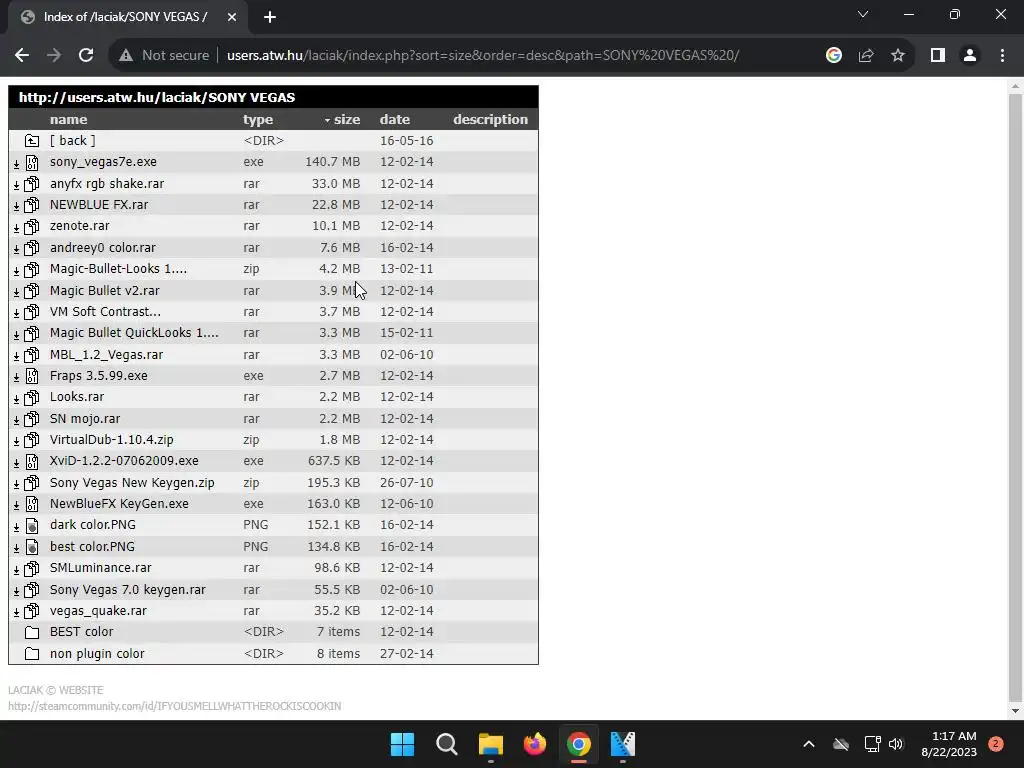
Task: Click the executable icon beside NewBlueFX KeyGen.exe
Action: pos(31,504)
